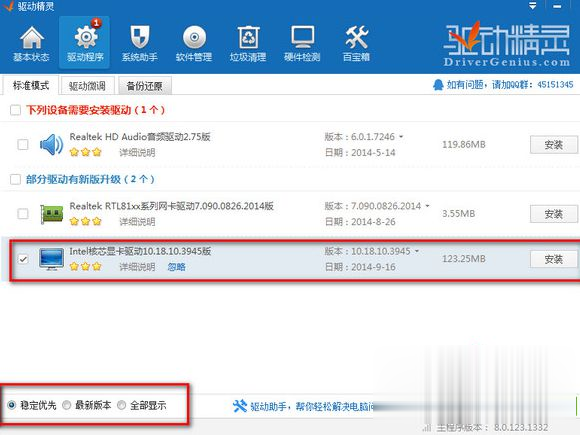
Task: Click the 119.86MB size value
Action: [x=464, y=145]
